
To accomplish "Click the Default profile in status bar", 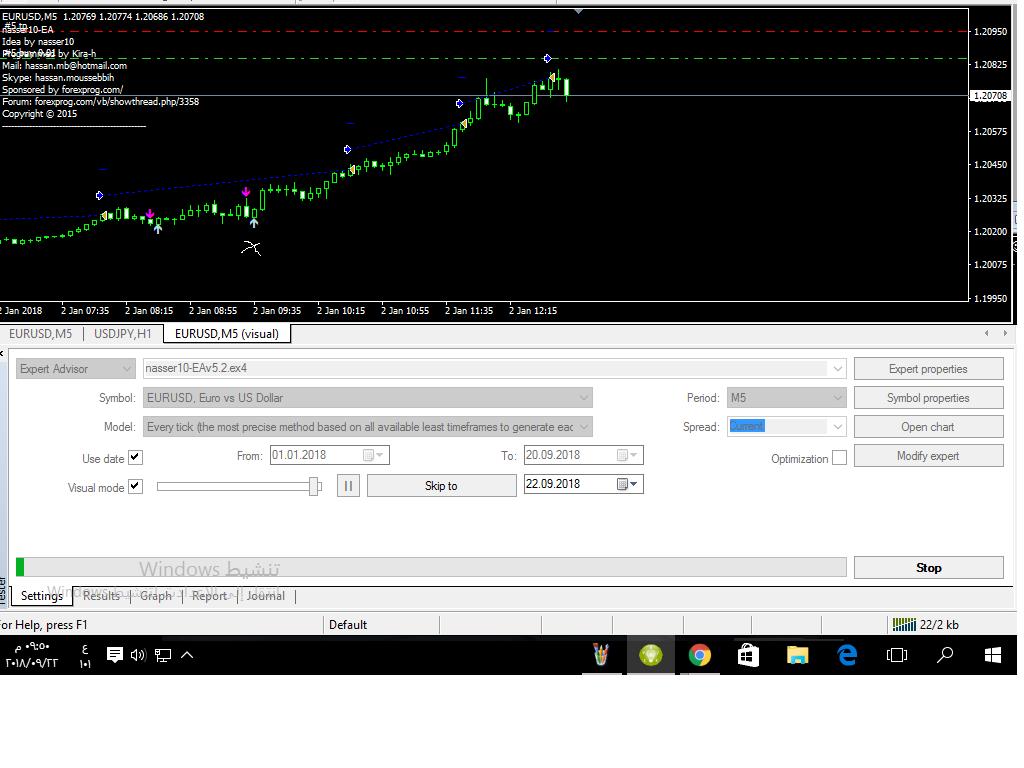I will pyautogui.click(x=348, y=625).
